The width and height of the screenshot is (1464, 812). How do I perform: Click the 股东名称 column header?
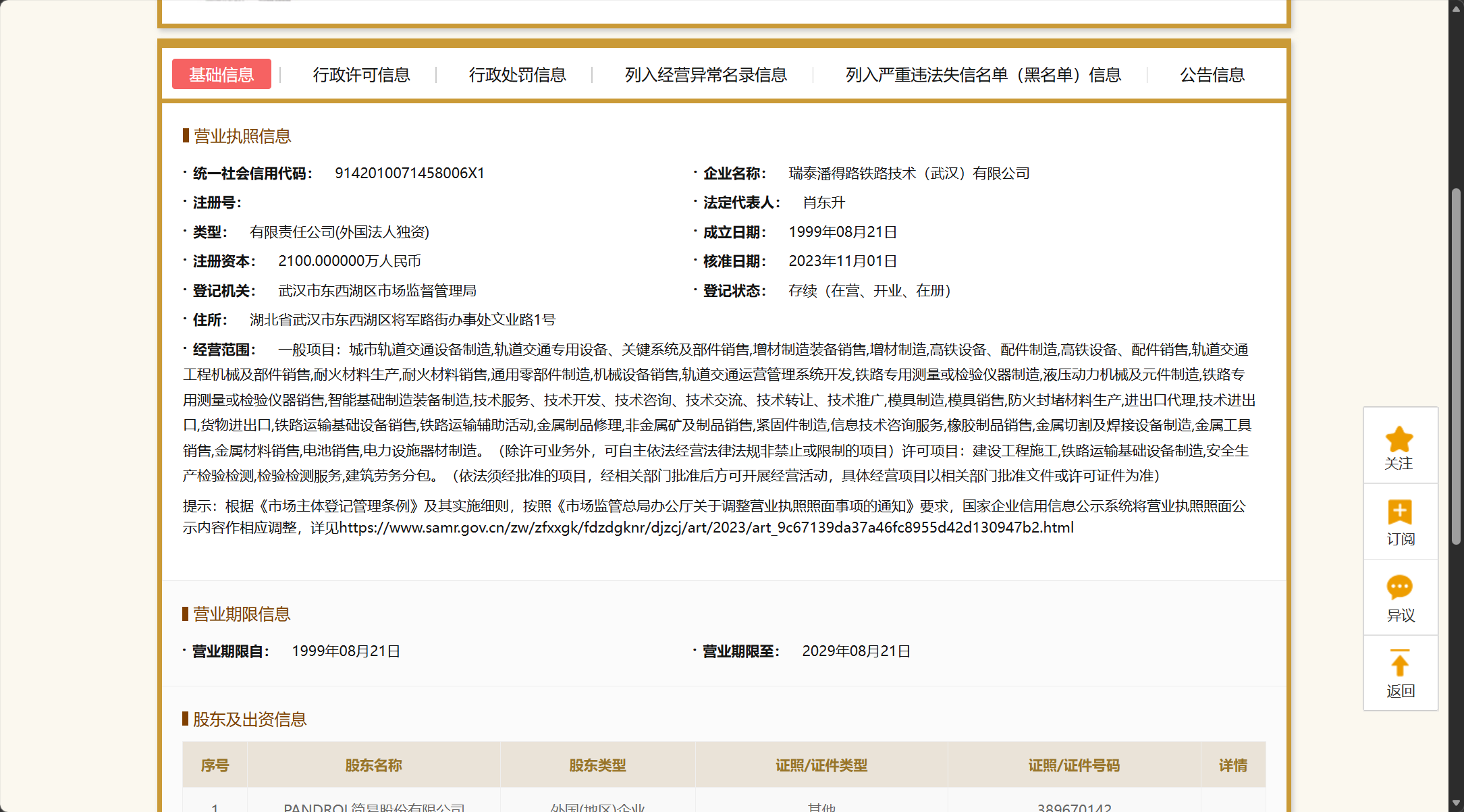pos(373,765)
